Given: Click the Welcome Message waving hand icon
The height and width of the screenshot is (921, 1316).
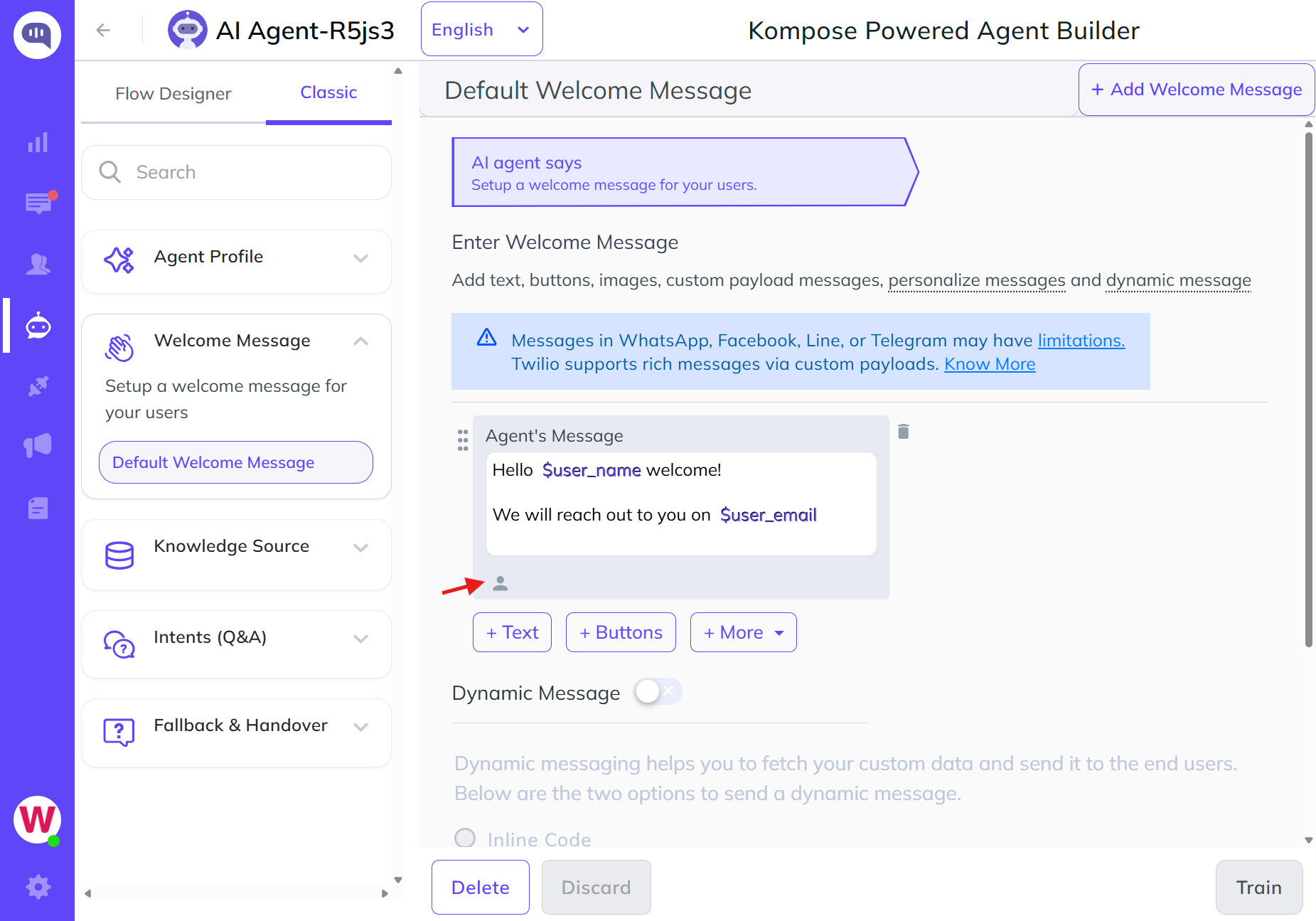Looking at the screenshot, I should (119, 347).
